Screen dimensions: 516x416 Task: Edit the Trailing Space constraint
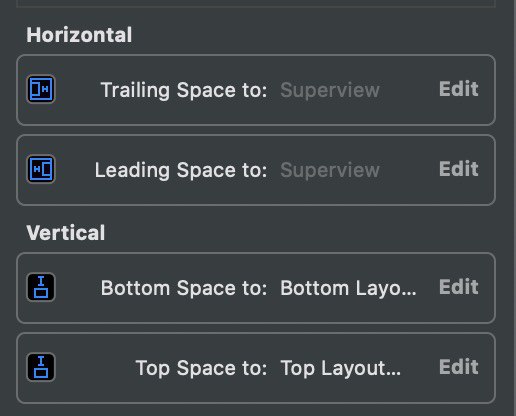pyautogui.click(x=459, y=89)
